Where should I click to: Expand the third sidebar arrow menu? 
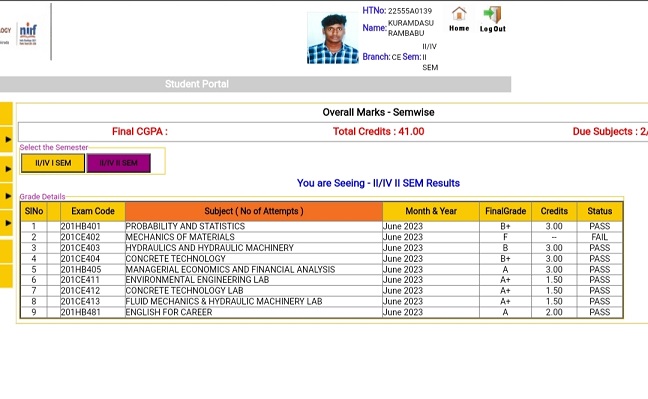[x=6, y=196]
